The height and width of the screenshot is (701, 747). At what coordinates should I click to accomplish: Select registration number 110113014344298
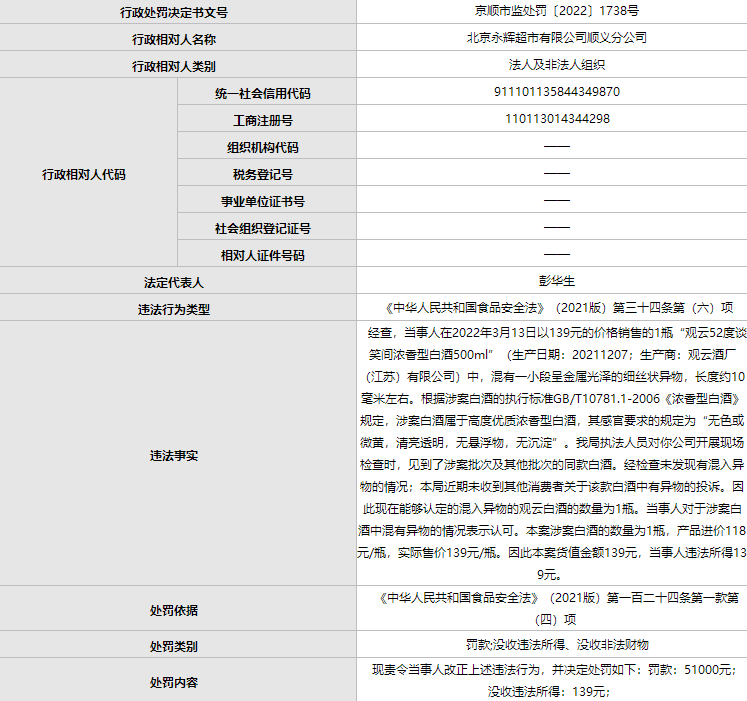click(x=557, y=119)
